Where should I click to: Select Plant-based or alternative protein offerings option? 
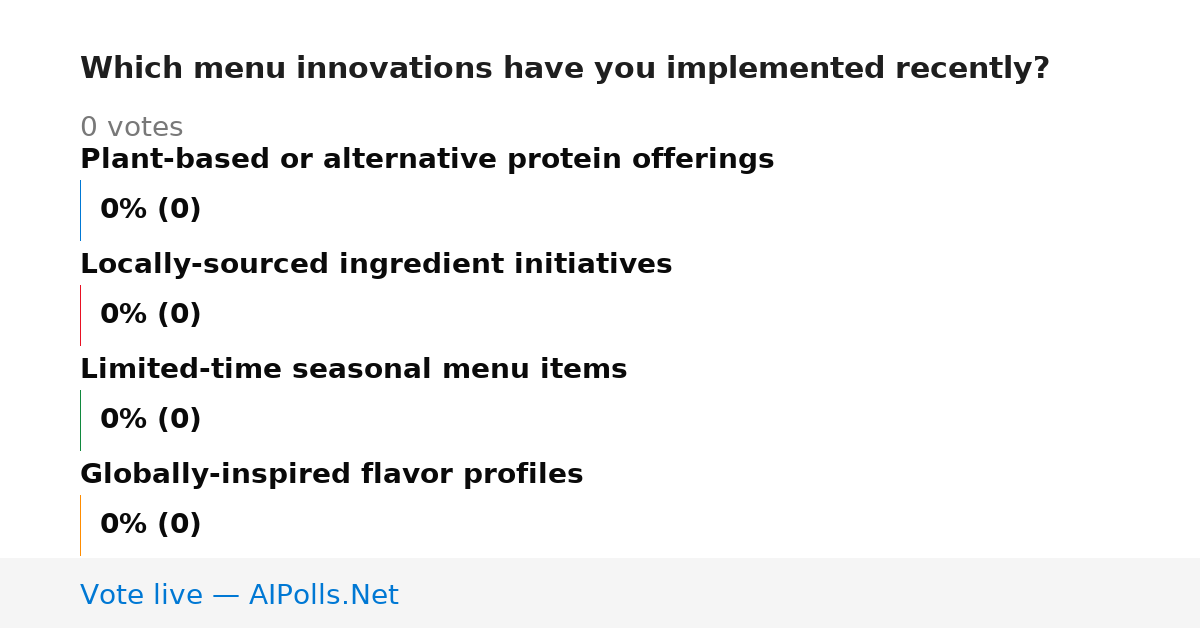coord(427,160)
